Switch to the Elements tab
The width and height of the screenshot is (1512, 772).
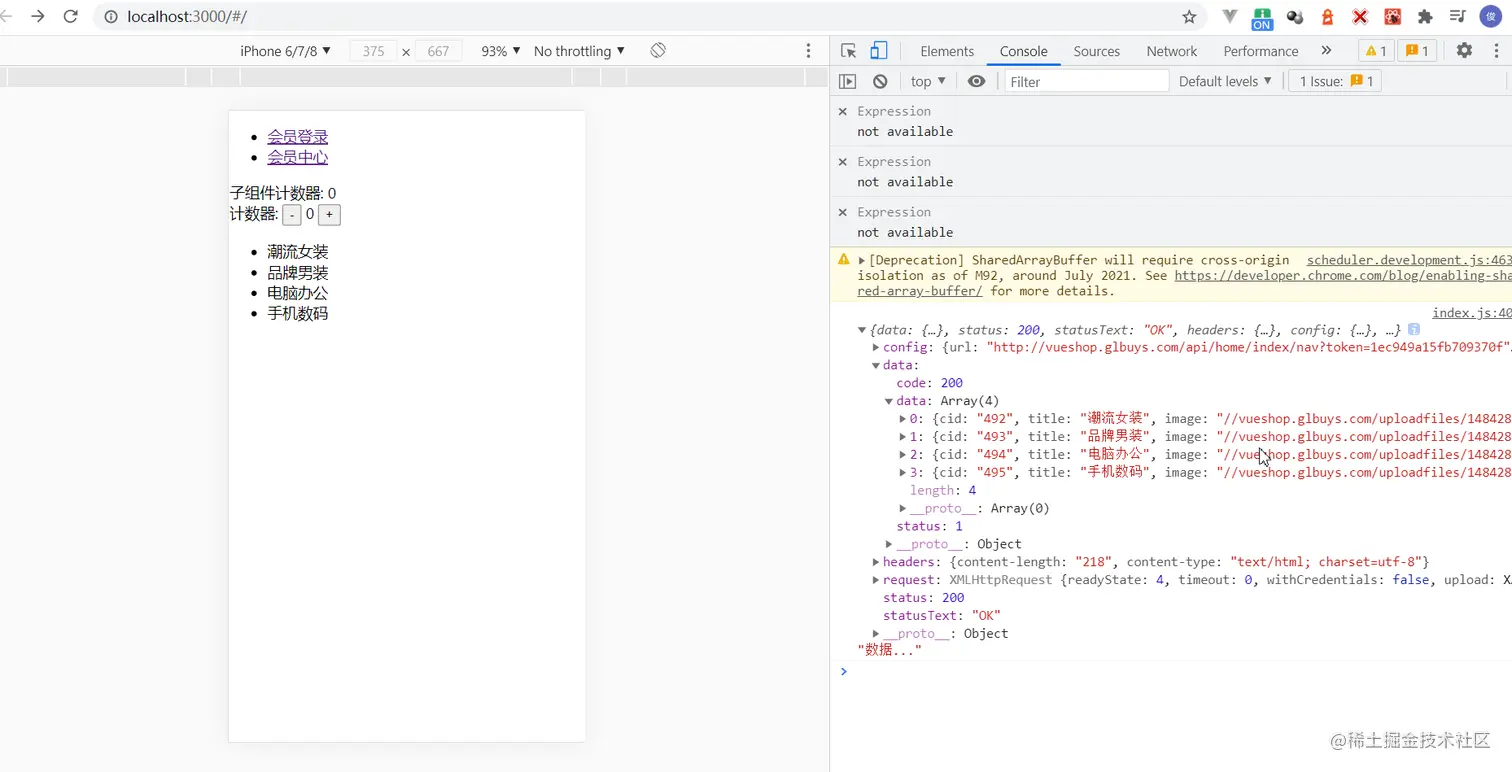pos(947,51)
